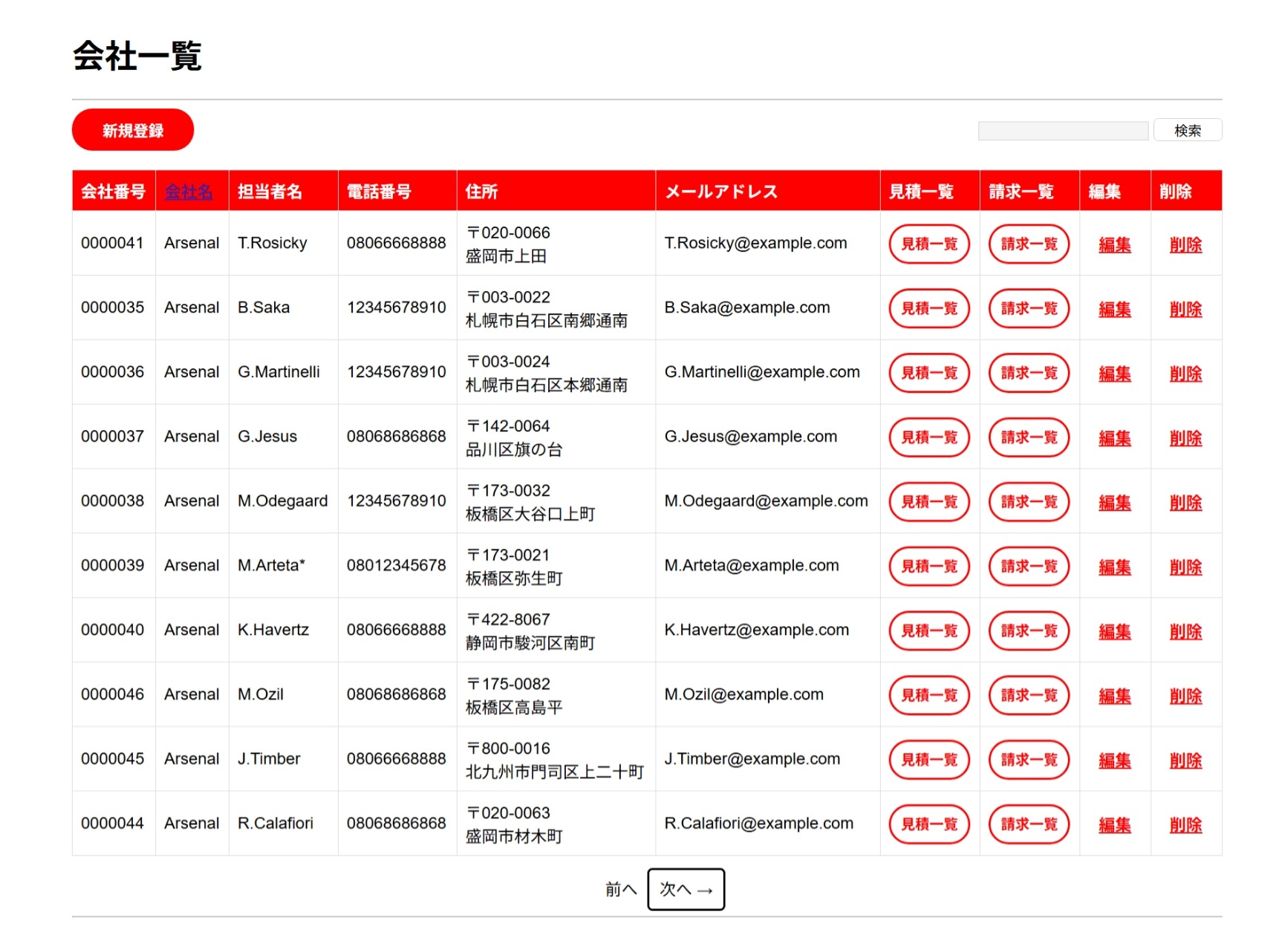Focus the search text field

1063,131
